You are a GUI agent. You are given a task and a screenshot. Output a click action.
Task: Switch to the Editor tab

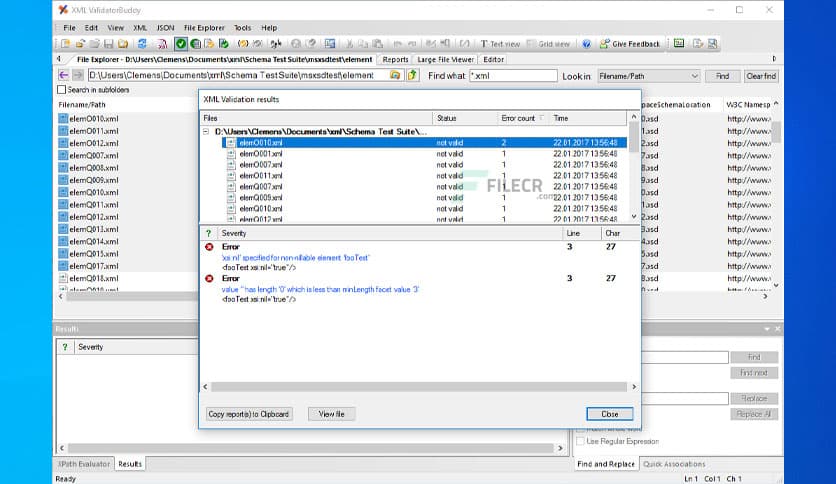click(493, 60)
